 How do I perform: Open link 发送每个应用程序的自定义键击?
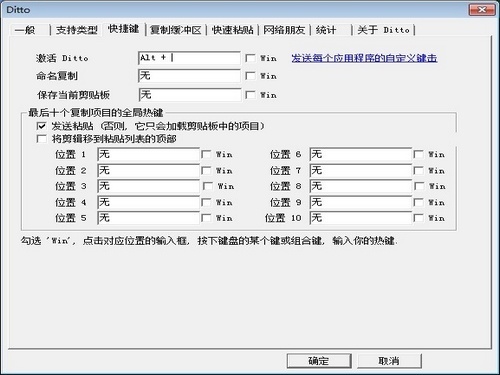(364, 58)
